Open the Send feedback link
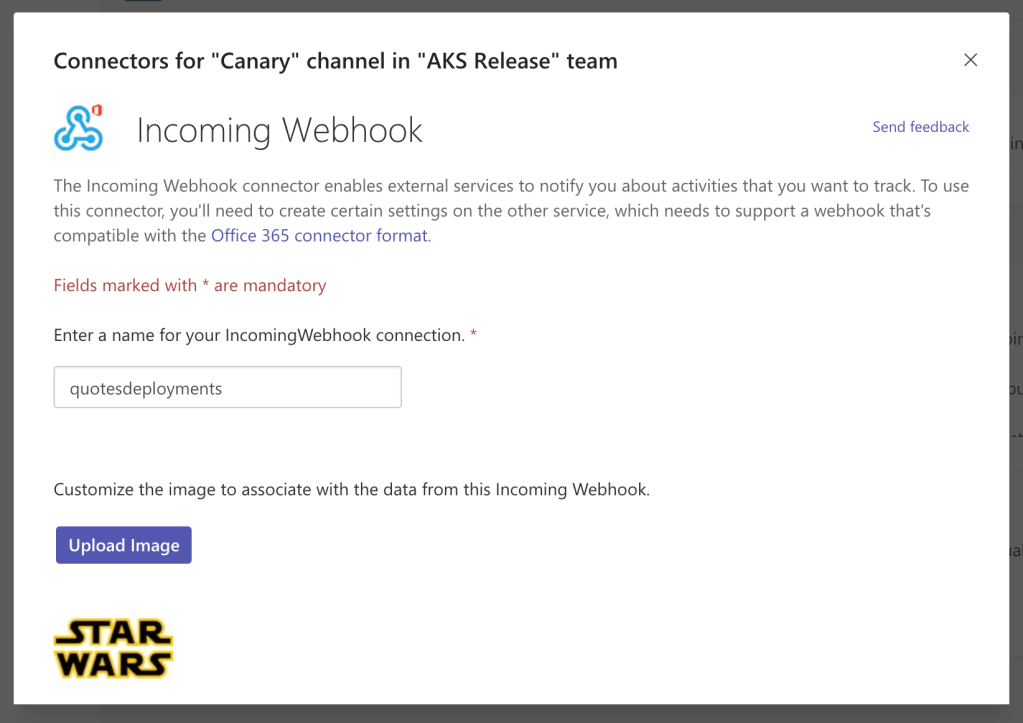This screenshot has width=1023, height=723. pos(920,127)
